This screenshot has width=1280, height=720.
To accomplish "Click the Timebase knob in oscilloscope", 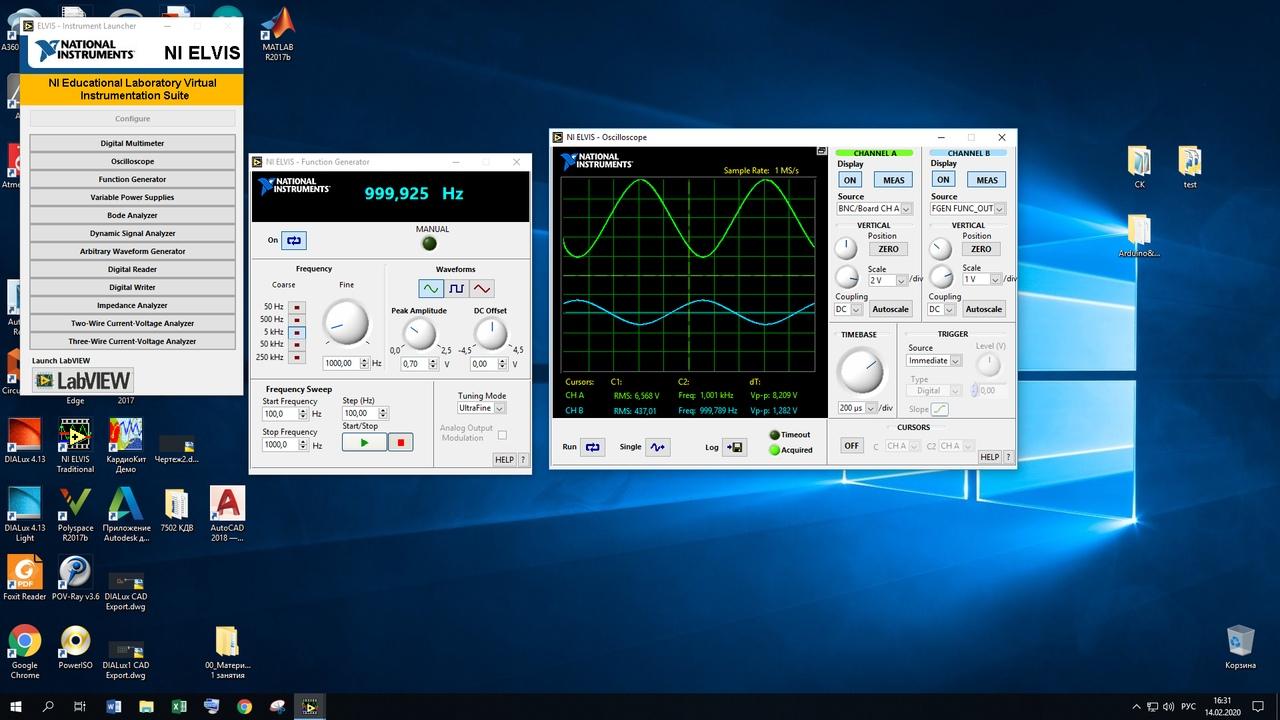I will (860, 372).
